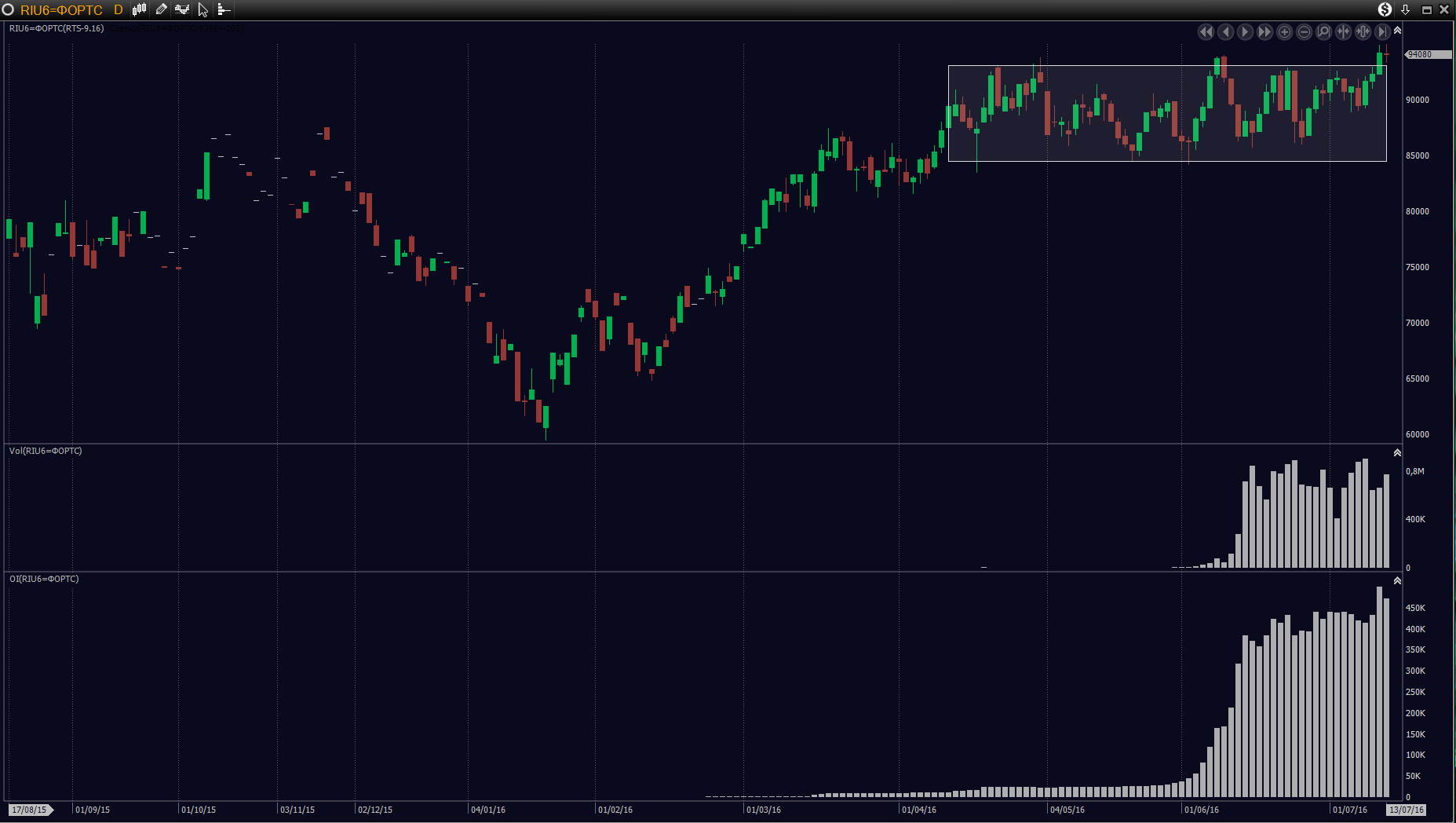
Task: Click the Vol(RIU6=ФОРТС) panel label
Action: pos(46,451)
